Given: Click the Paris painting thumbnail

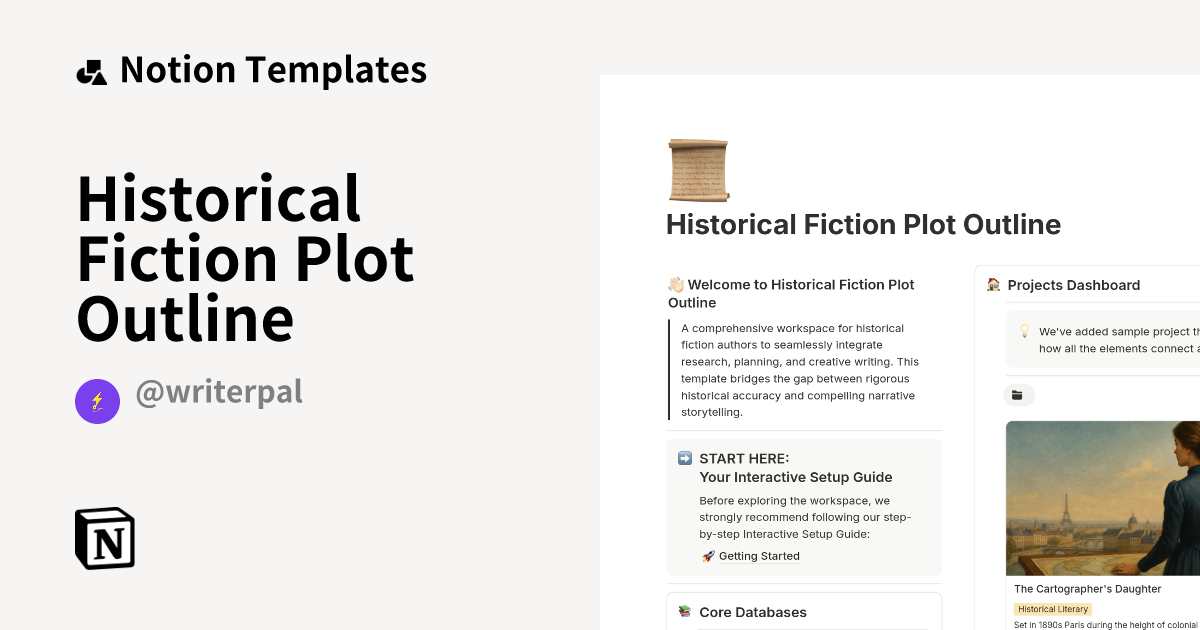Looking at the screenshot, I should tap(1100, 497).
